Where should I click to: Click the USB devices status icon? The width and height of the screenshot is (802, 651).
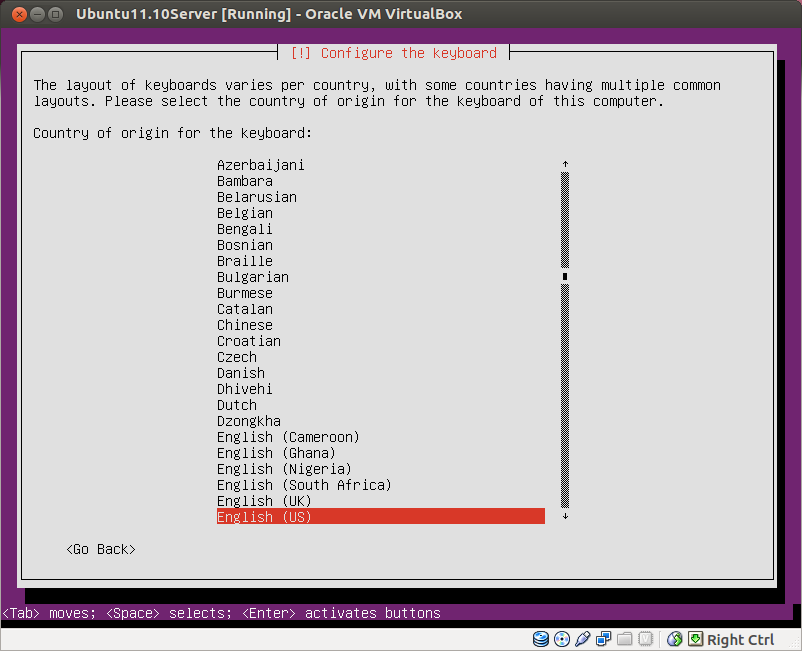(x=583, y=638)
